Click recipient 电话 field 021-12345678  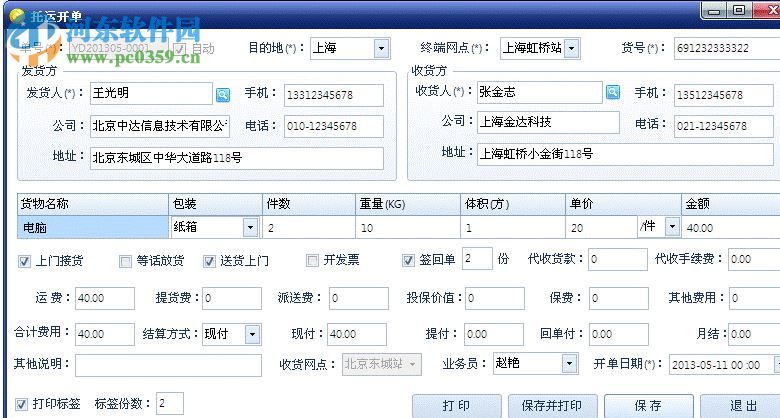click(x=724, y=126)
